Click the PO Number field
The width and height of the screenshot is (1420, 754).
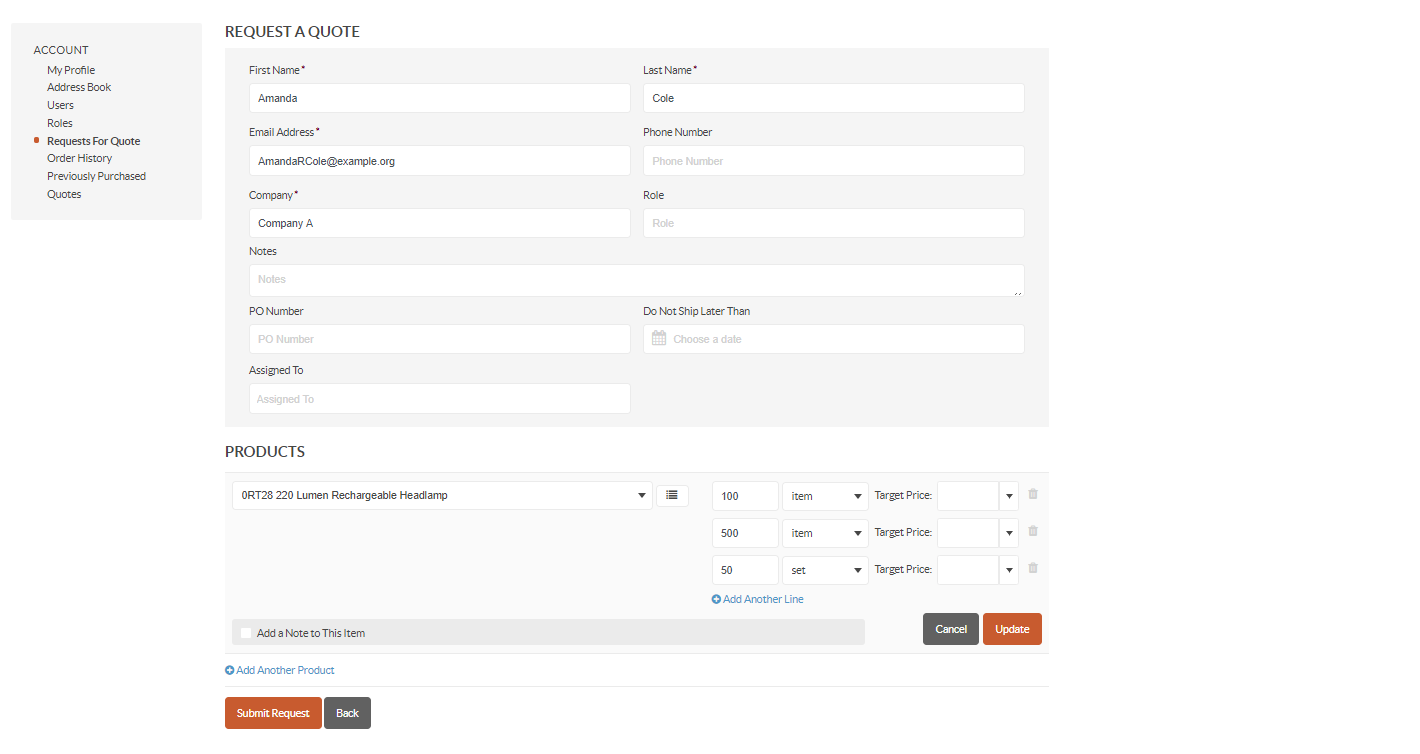coord(440,339)
